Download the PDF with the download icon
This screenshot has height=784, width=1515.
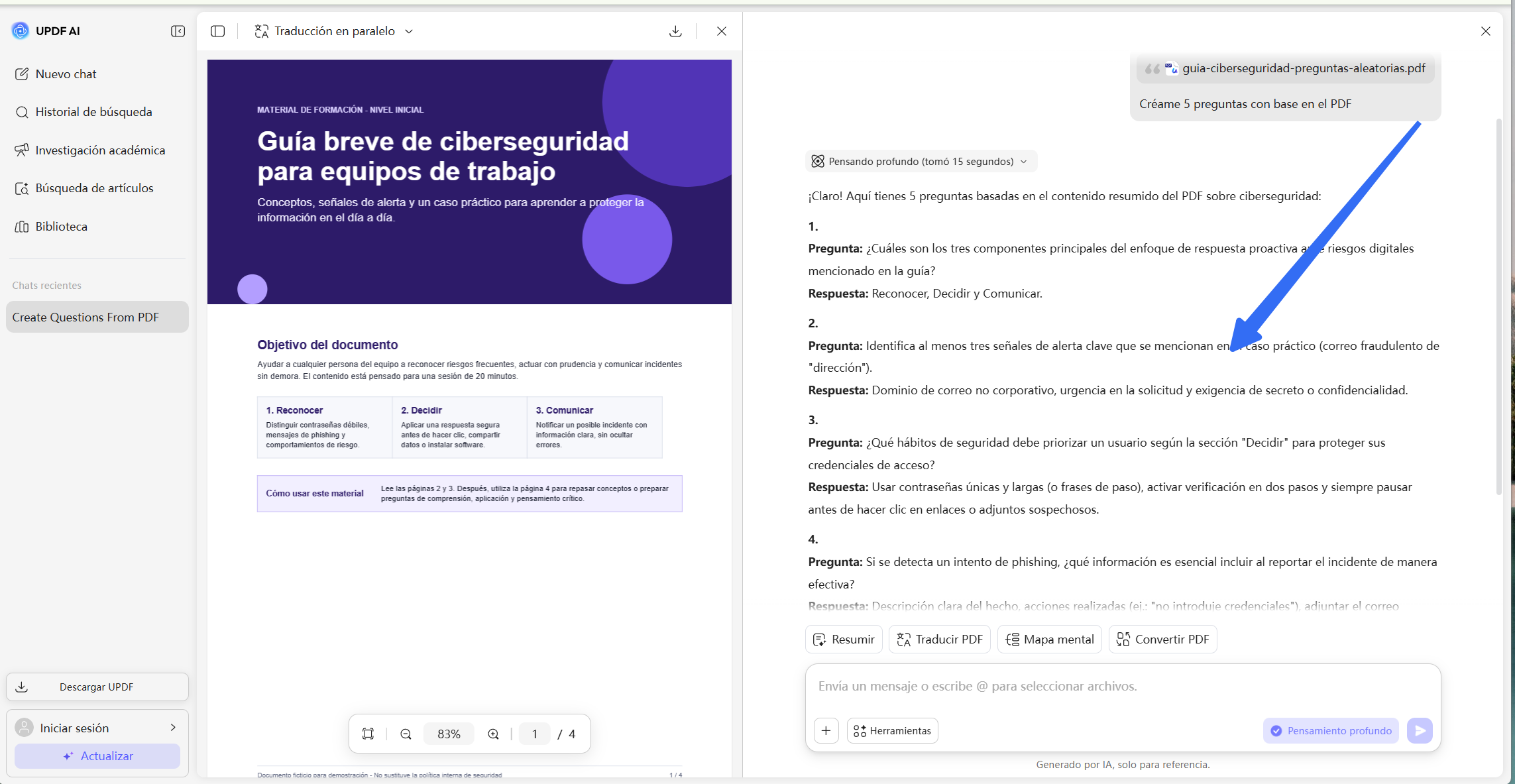[x=675, y=31]
